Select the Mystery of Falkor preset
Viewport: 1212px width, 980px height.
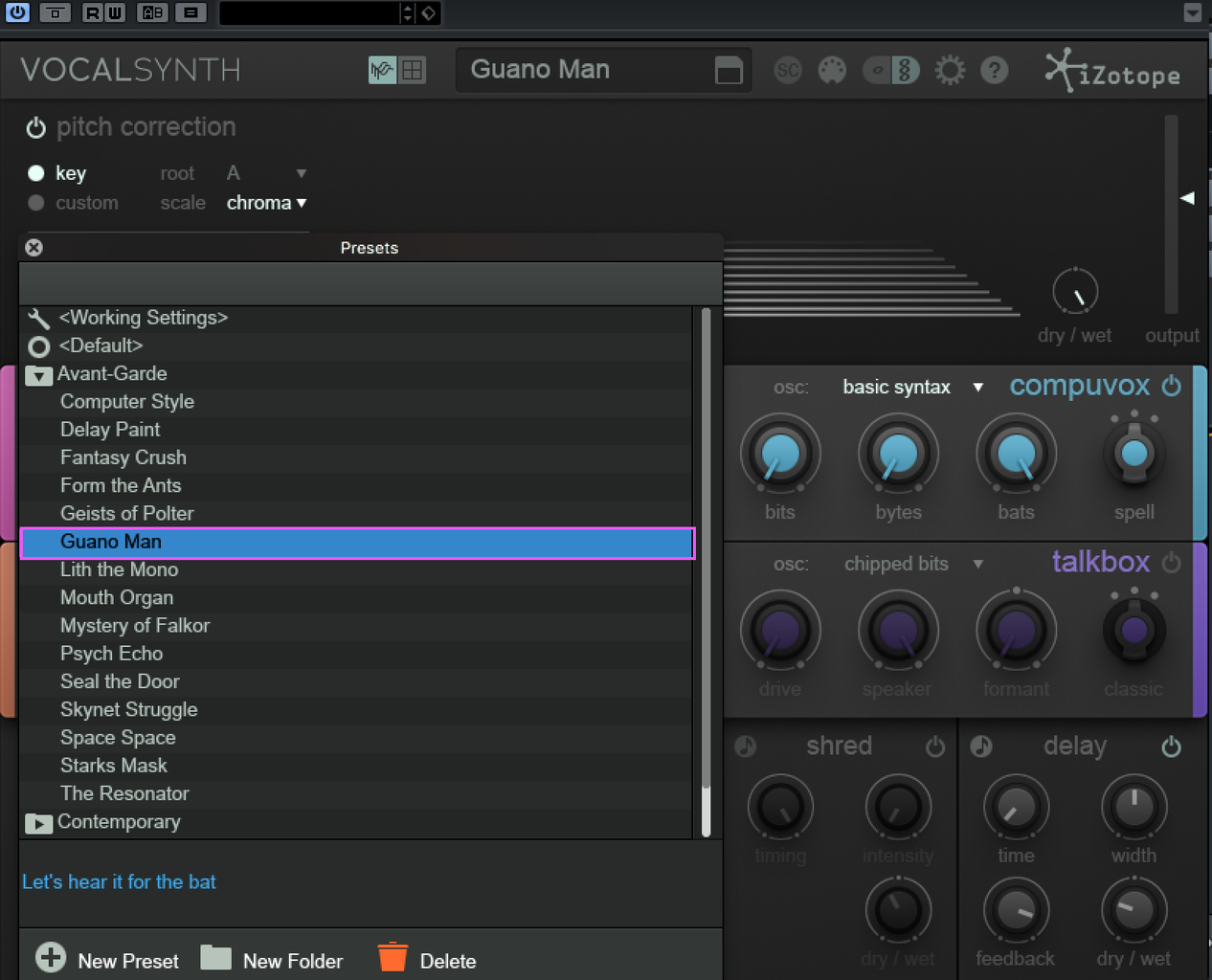355,626
